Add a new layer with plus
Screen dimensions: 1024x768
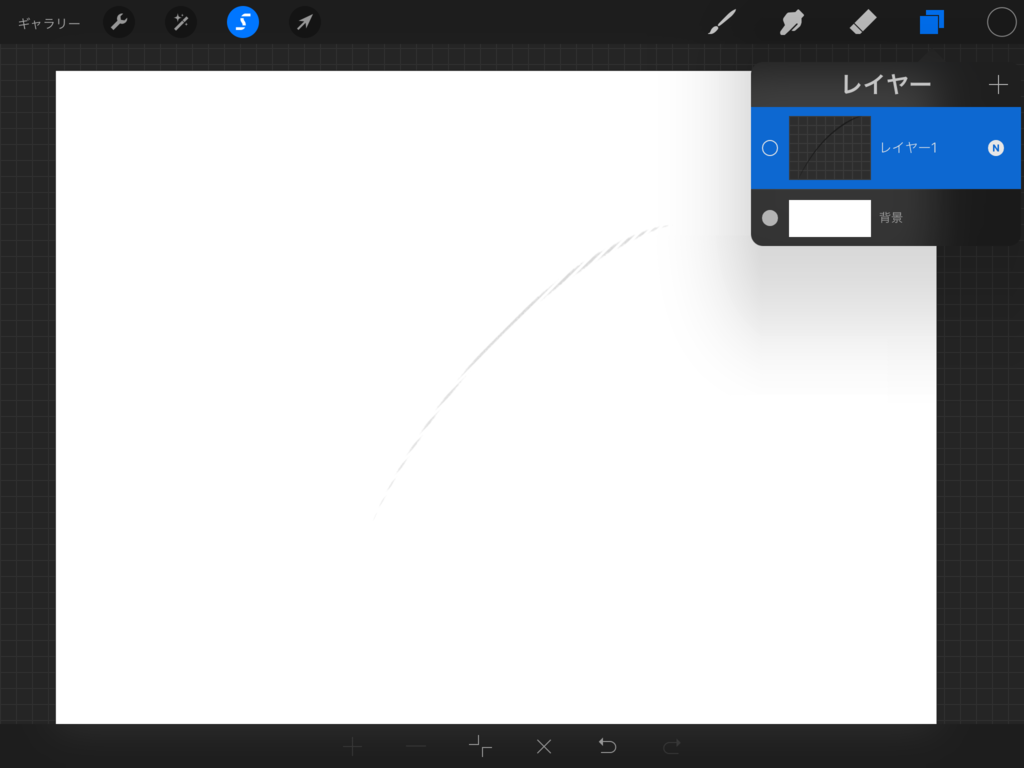coord(998,84)
